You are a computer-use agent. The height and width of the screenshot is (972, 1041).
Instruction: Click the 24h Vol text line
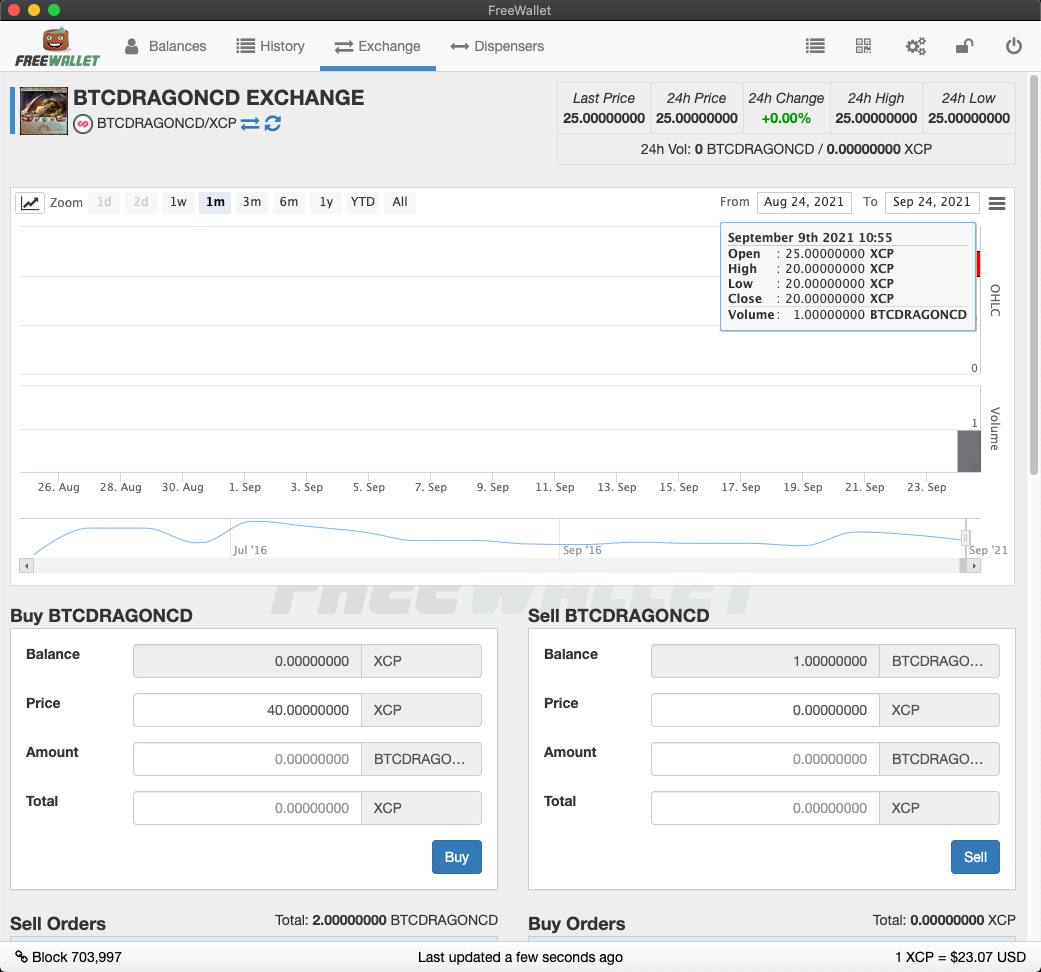tap(786, 149)
